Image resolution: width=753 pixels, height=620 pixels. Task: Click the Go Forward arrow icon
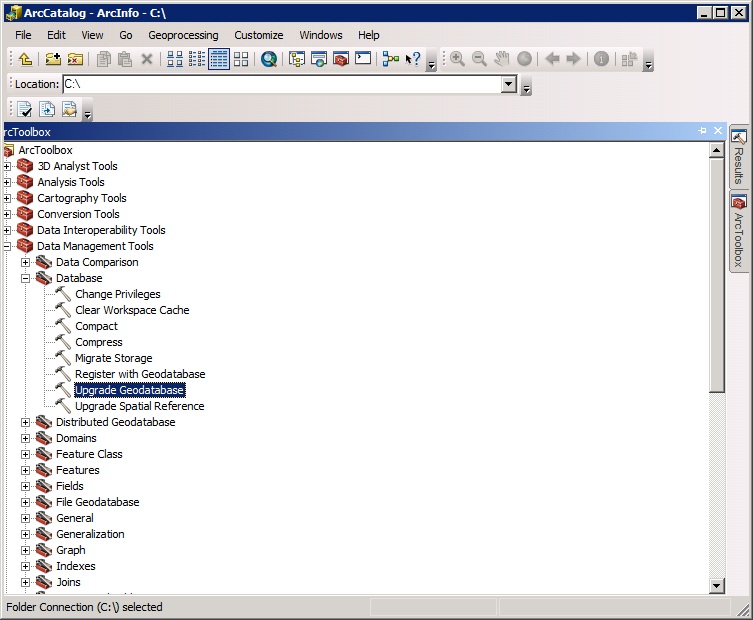click(573, 59)
